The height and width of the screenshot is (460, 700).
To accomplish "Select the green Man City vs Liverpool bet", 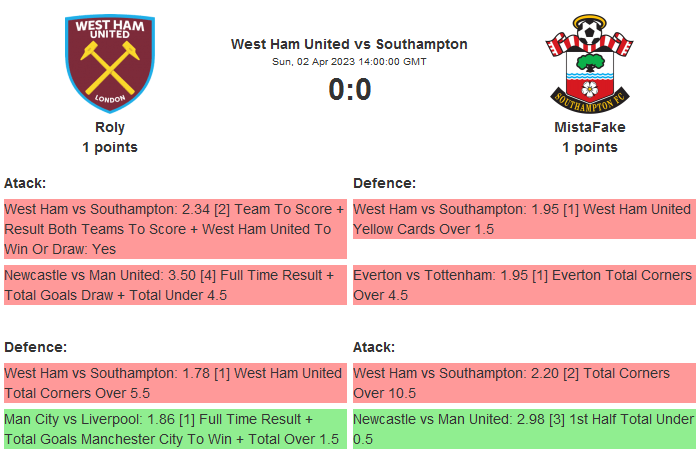I will pos(175,429).
